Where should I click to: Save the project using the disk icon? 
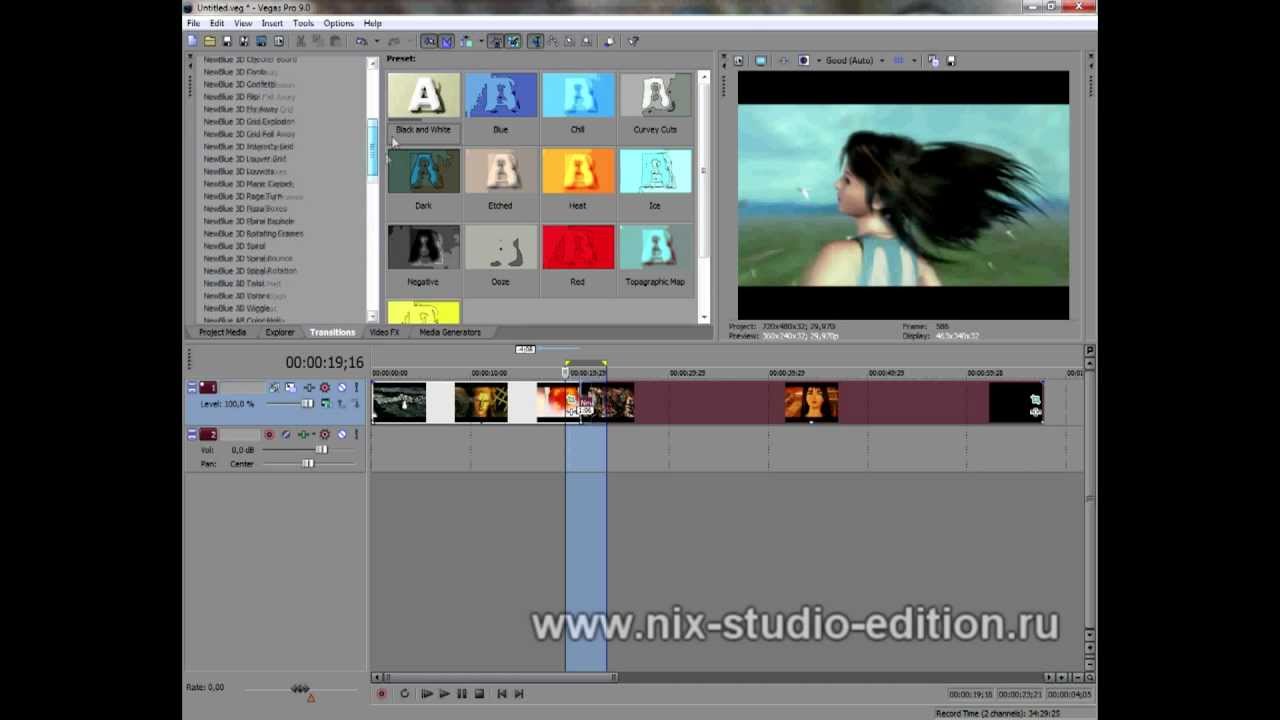pyautogui.click(x=228, y=41)
